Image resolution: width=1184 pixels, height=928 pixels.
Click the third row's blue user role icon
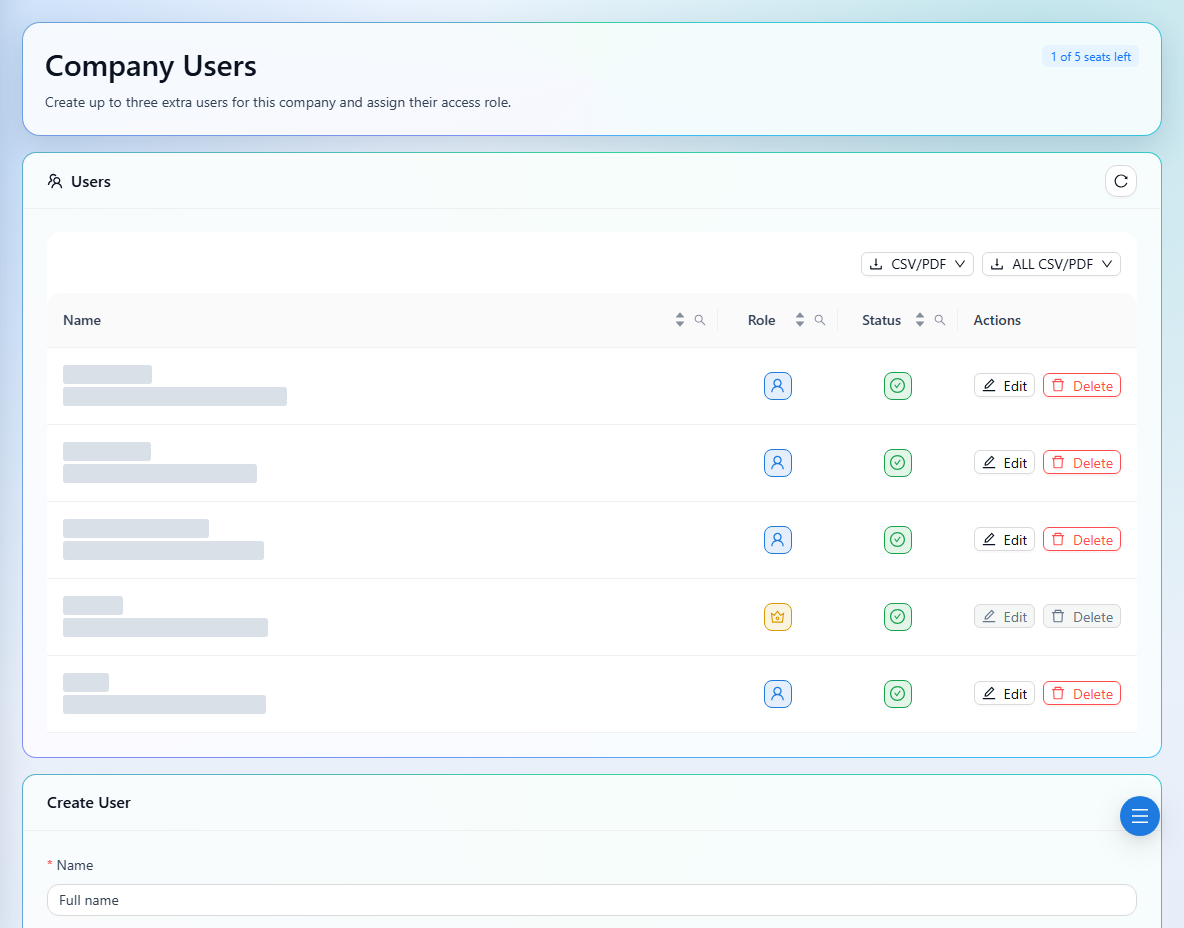[x=778, y=540]
